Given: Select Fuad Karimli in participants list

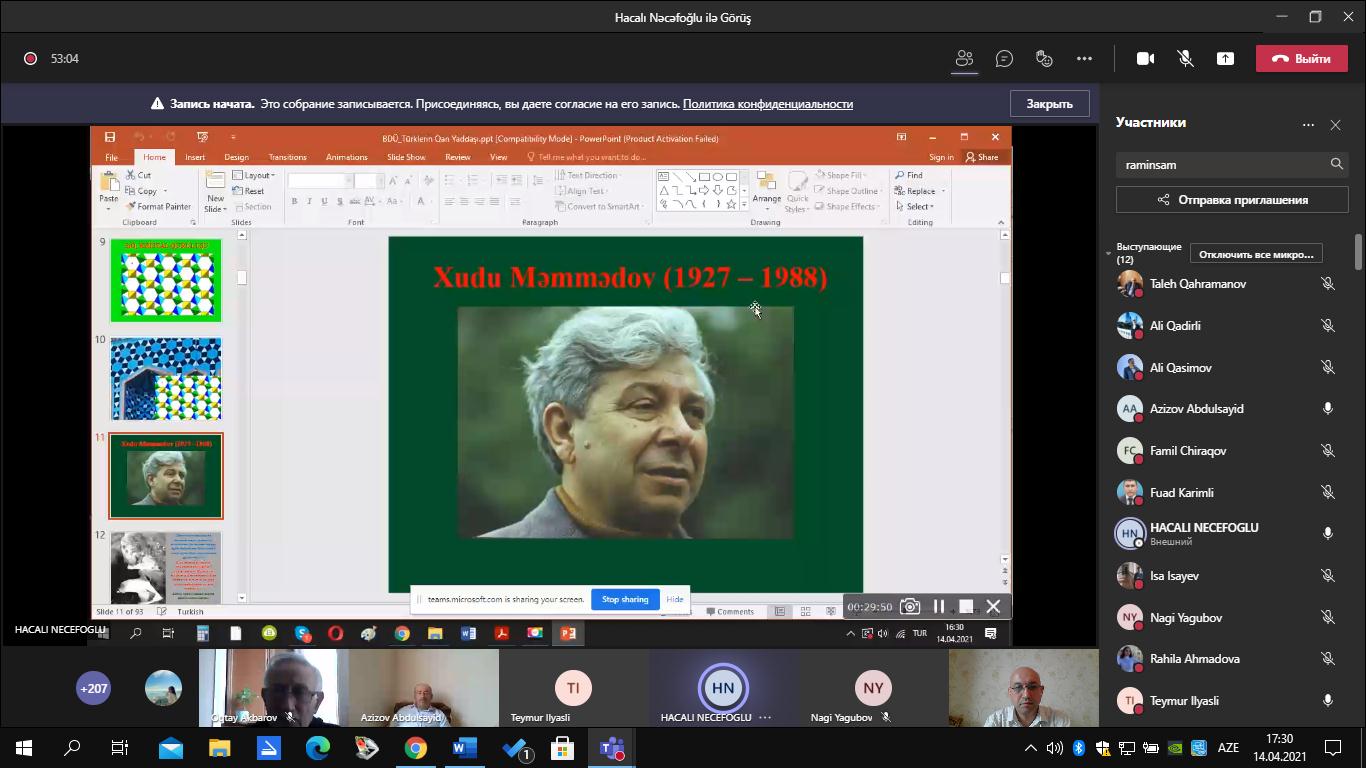Looking at the screenshot, I should 1180,492.
